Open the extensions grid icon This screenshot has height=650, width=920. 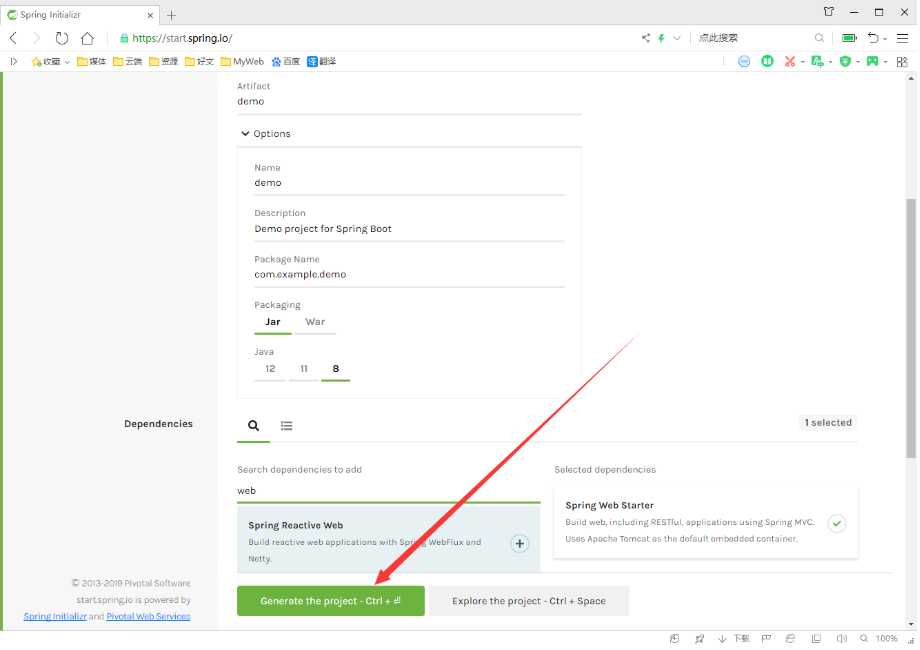(902, 62)
